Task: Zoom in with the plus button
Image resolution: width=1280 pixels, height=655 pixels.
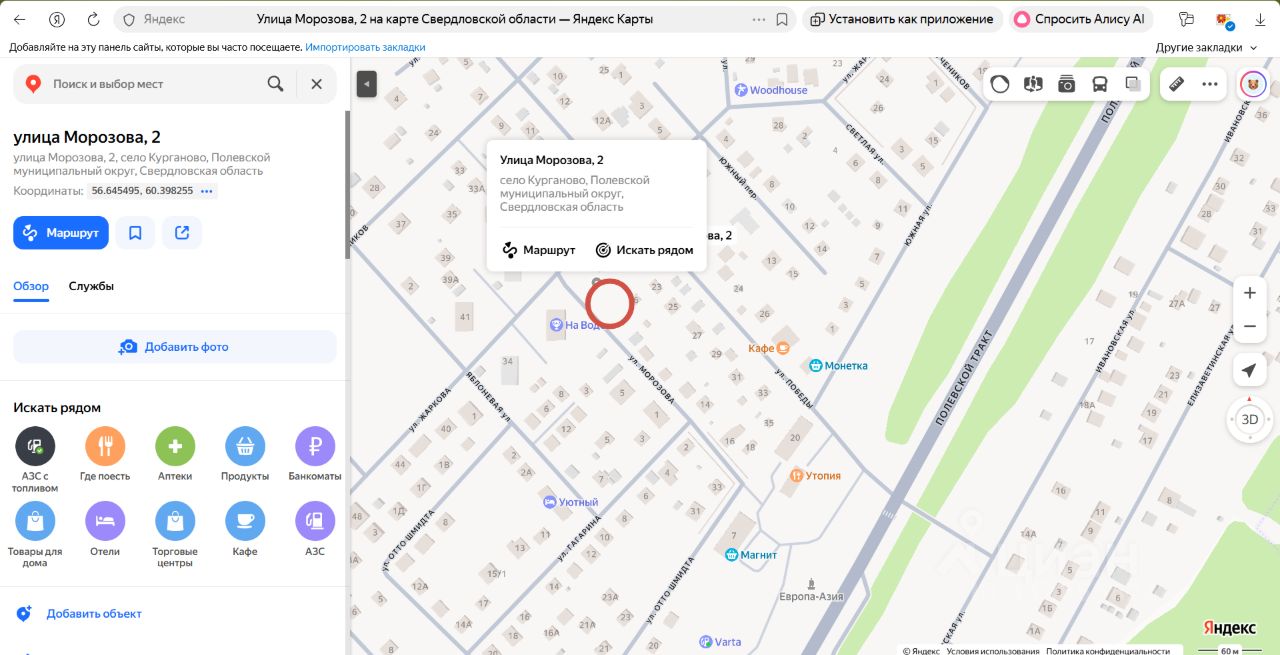Action: point(1249,293)
